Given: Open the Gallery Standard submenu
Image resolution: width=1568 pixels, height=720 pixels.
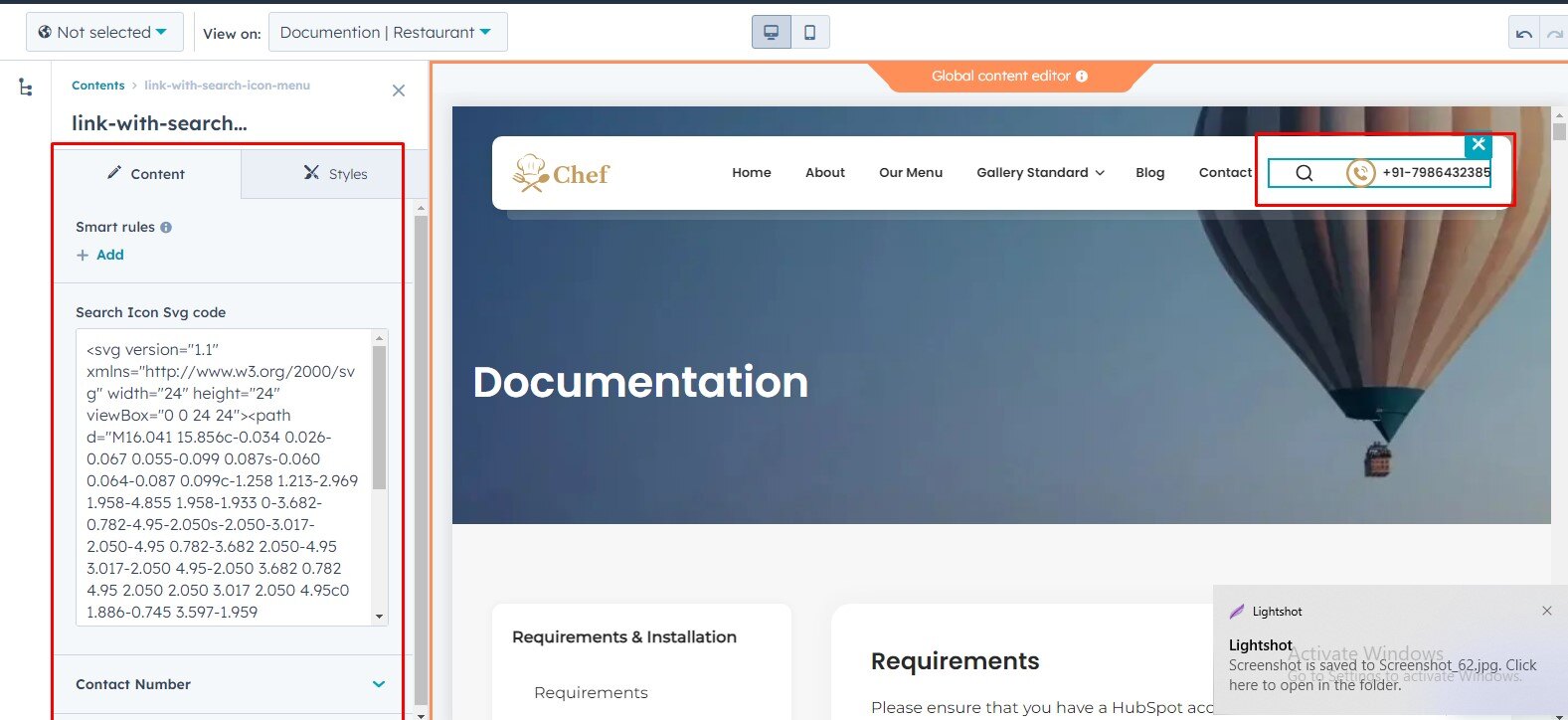Looking at the screenshot, I should click(x=1040, y=173).
